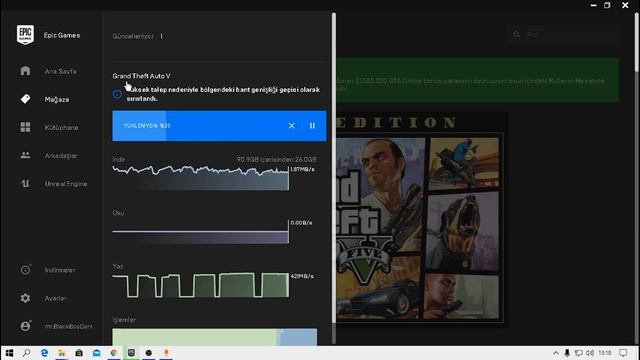Open Arkadaşlar friends icon
This screenshot has height=360, width=640.
25,155
